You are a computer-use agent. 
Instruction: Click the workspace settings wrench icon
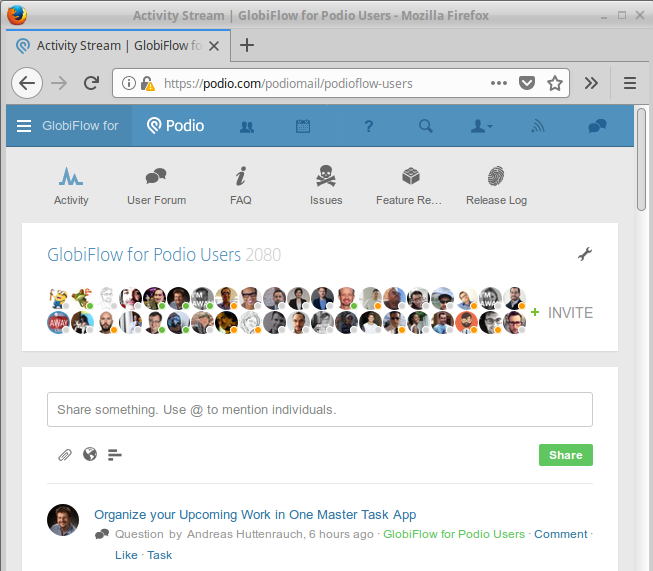pyautogui.click(x=585, y=254)
